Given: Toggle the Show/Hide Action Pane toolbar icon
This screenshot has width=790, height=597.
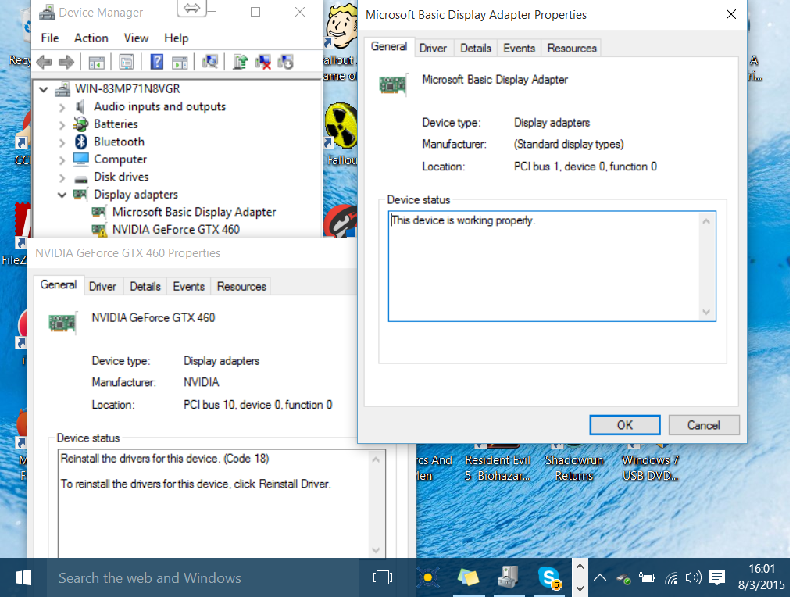Looking at the screenshot, I should pos(180,62).
